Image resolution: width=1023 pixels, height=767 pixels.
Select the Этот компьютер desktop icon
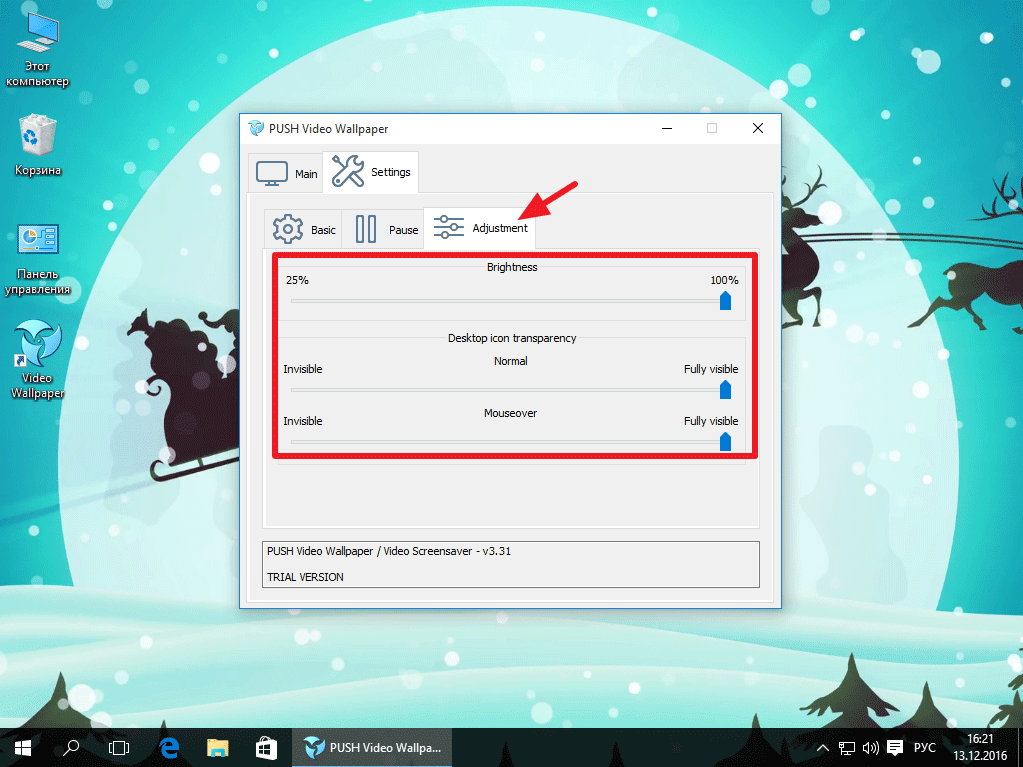[x=37, y=50]
